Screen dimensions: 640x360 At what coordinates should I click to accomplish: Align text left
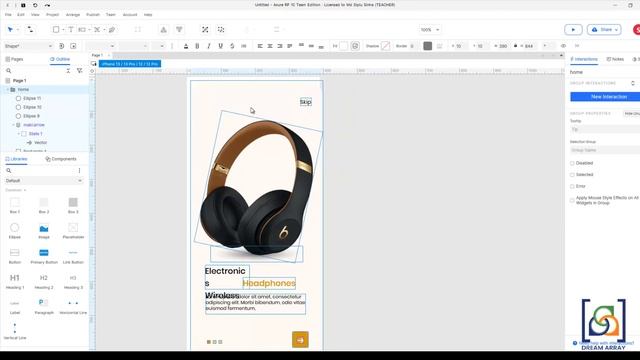pyautogui.click(x=260, y=46)
